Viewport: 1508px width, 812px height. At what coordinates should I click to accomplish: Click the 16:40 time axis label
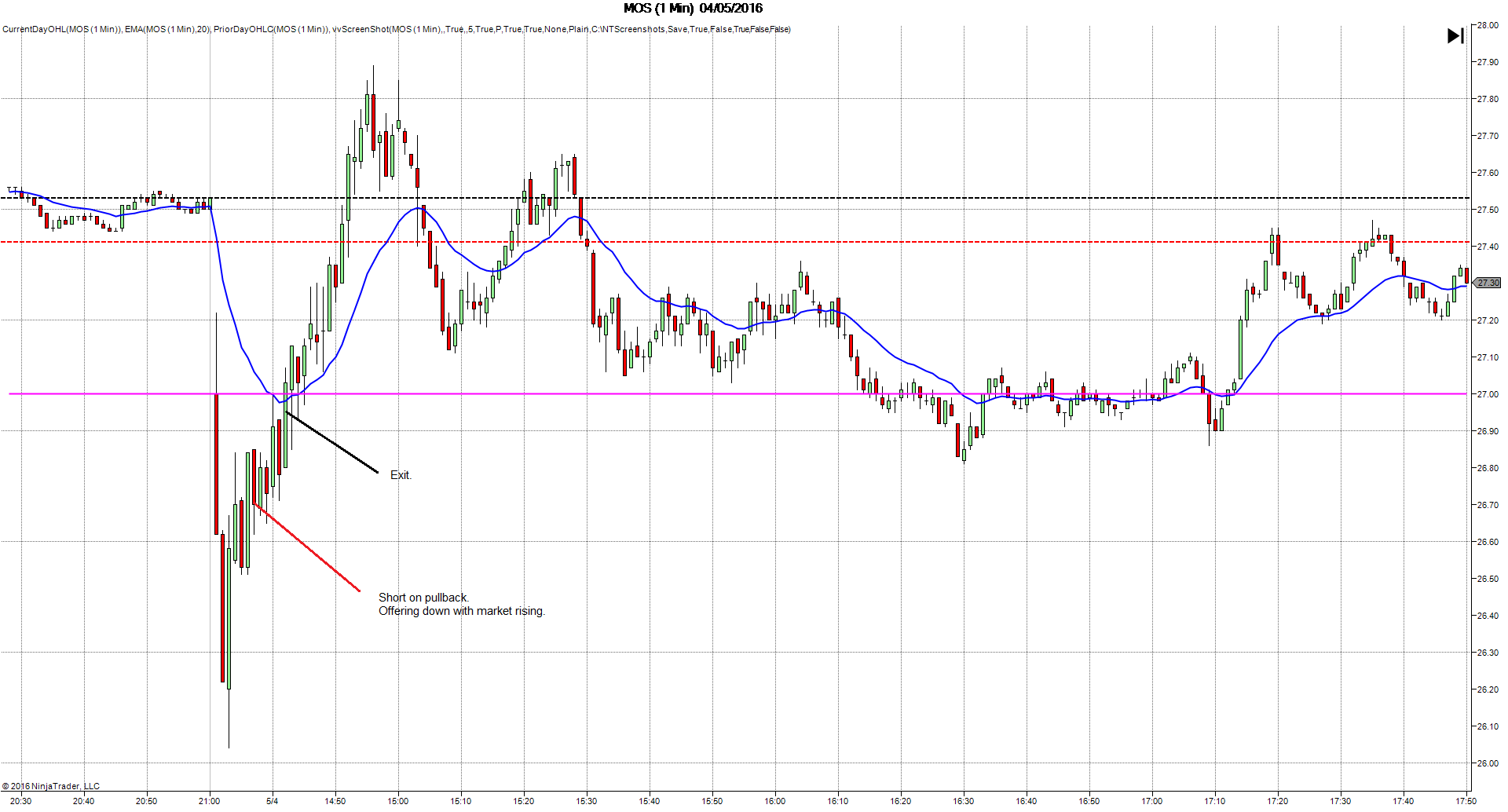tap(1027, 801)
